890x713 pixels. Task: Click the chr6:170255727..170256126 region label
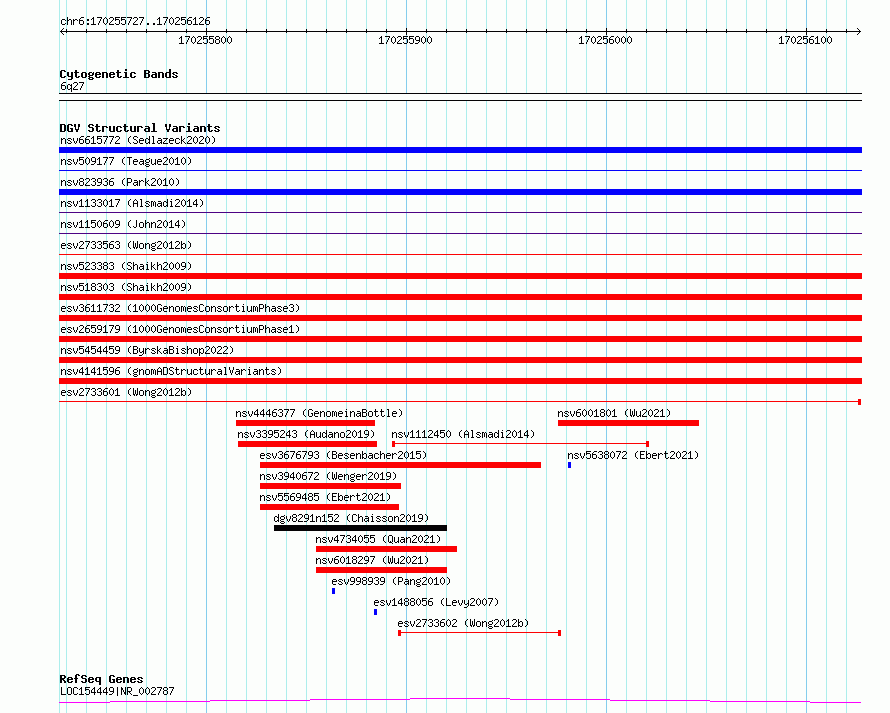click(135, 21)
